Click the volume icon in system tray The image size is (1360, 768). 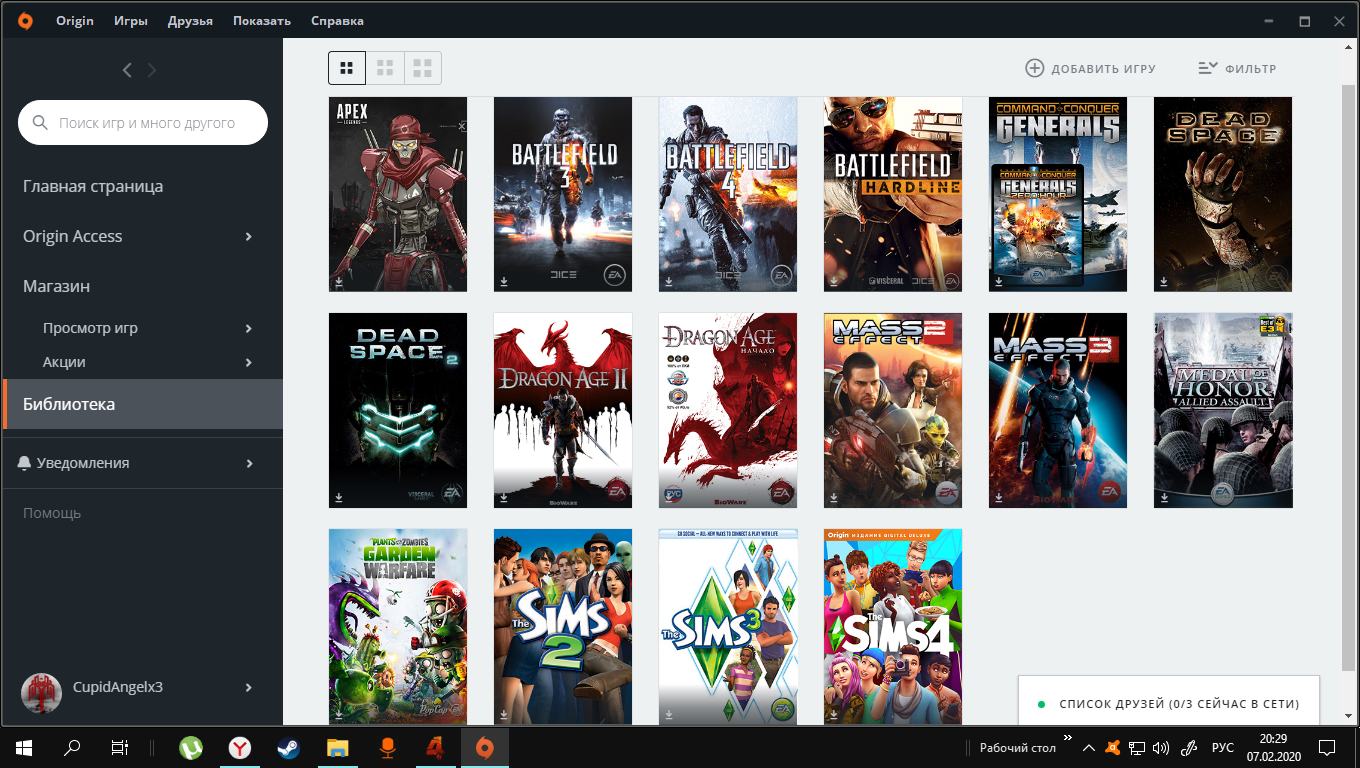(x=1161, y=747)
